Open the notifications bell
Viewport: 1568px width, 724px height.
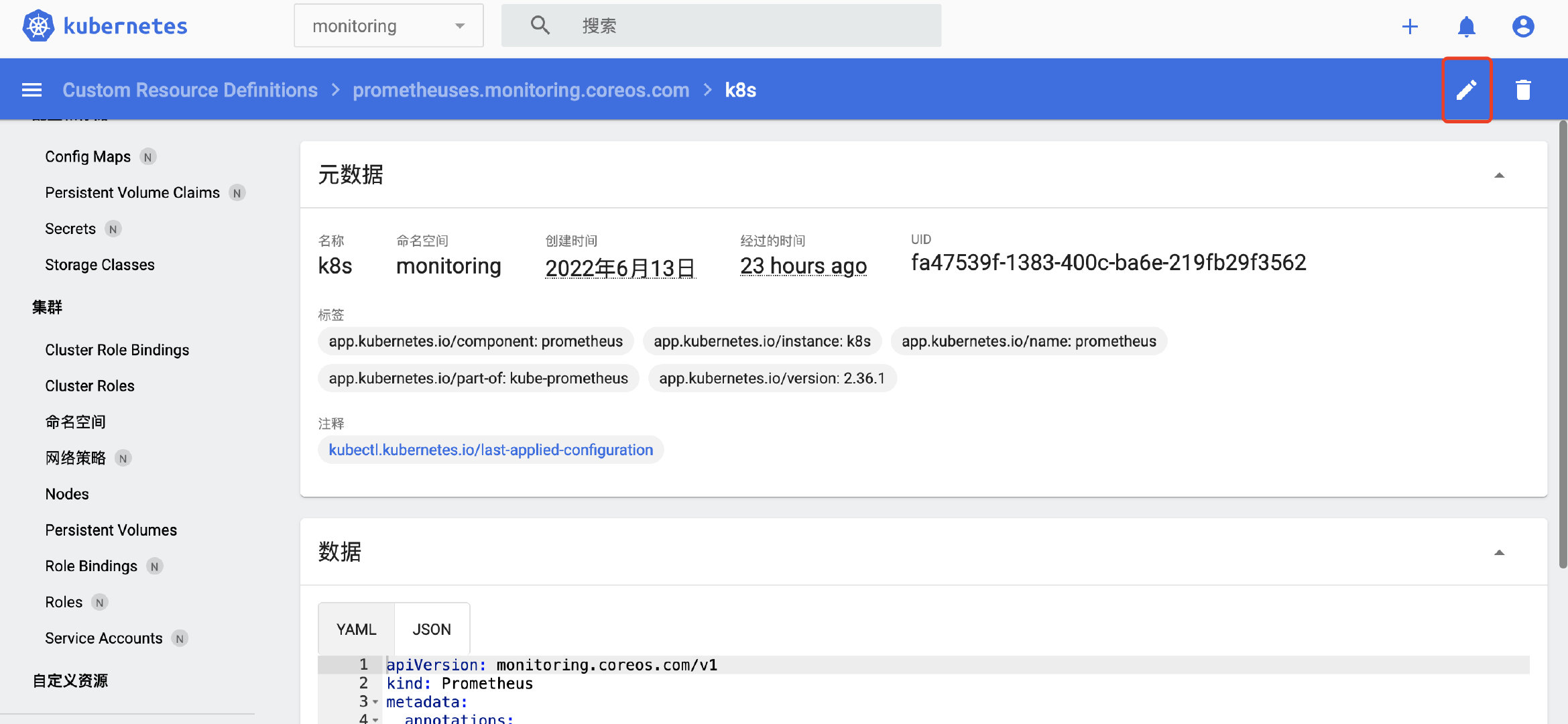1466,26
